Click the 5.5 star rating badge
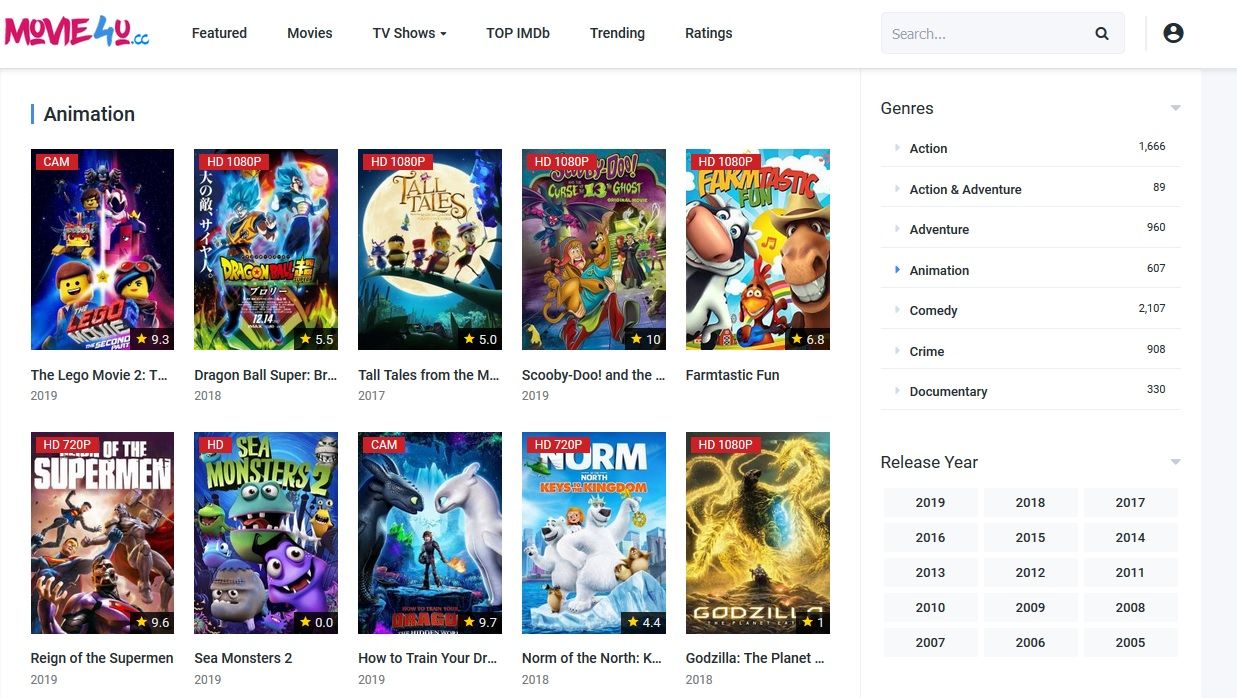 tap(317, 339)
